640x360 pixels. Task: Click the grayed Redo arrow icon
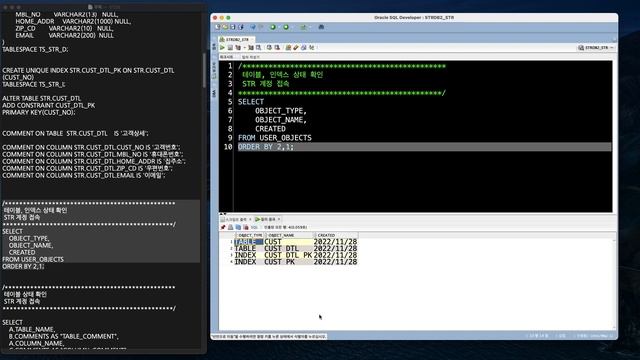pyautogui.click(x=261, y=27)
